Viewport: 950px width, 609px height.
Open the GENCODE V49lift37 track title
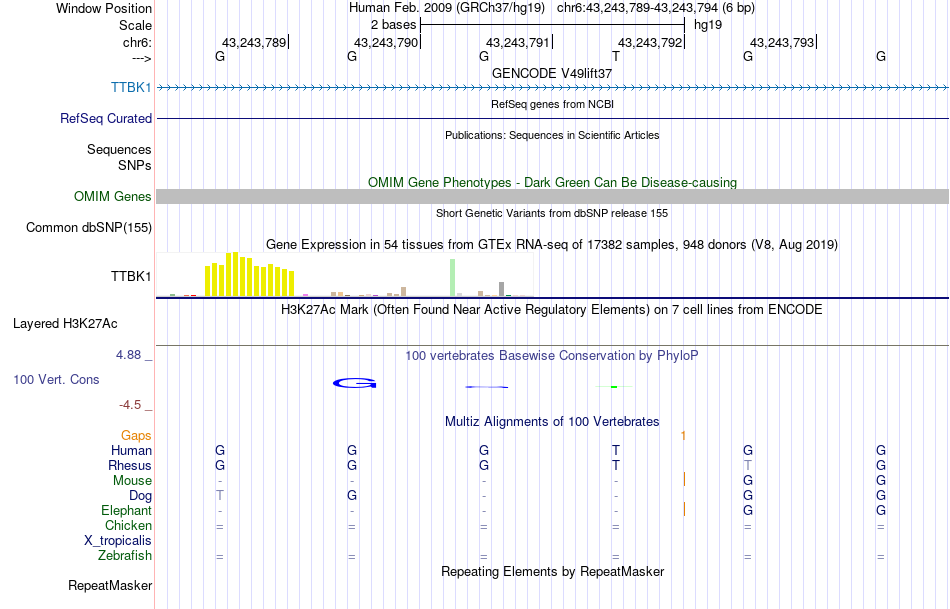pyautogui.click(x=552, y=73)
